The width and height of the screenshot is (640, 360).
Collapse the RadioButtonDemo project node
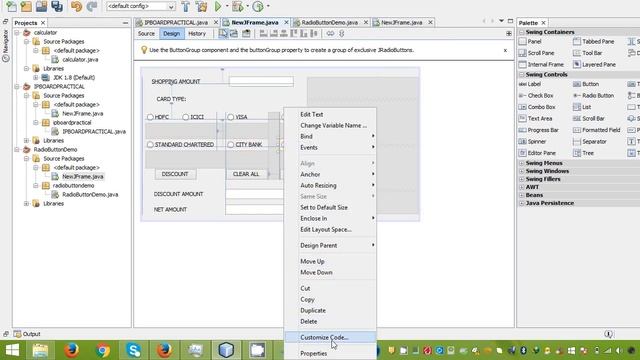click(17, 149)
